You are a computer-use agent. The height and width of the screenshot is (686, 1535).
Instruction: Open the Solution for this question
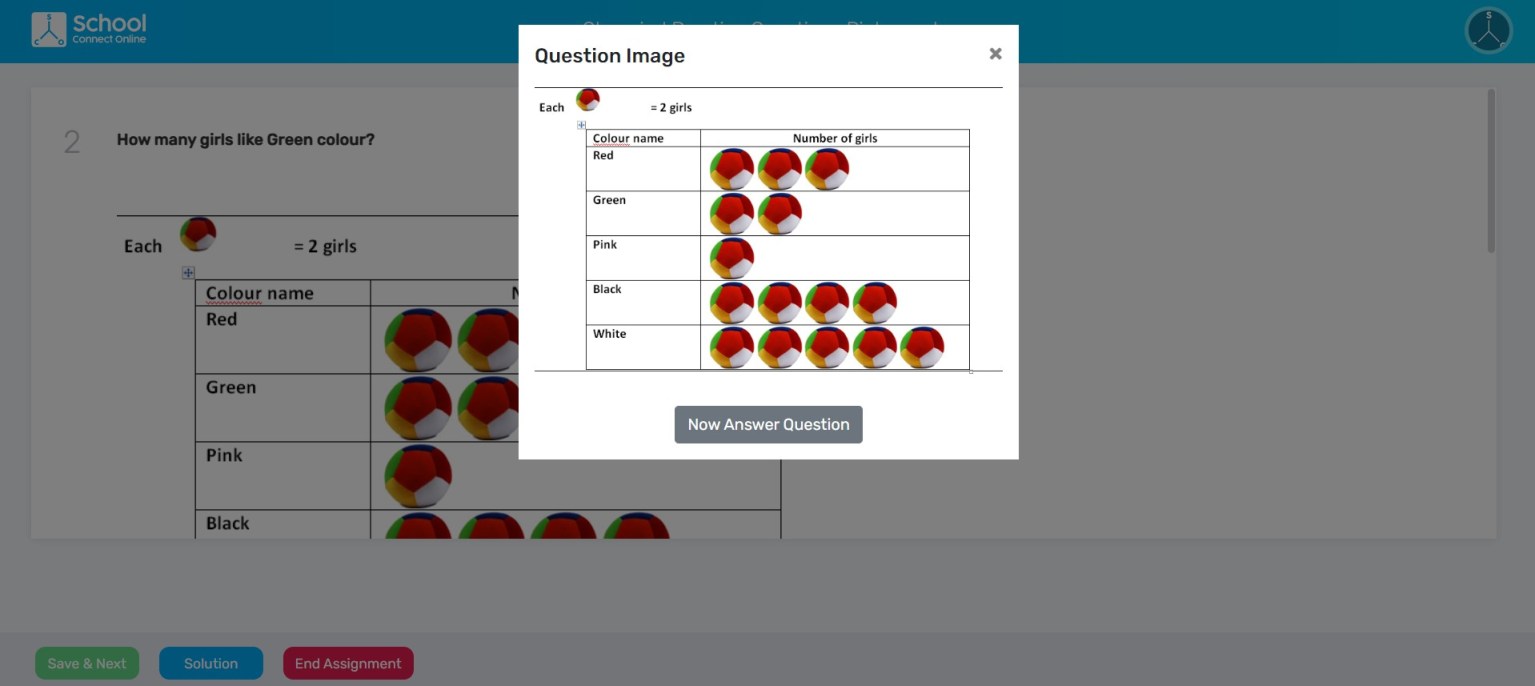[x=211, y=663]
